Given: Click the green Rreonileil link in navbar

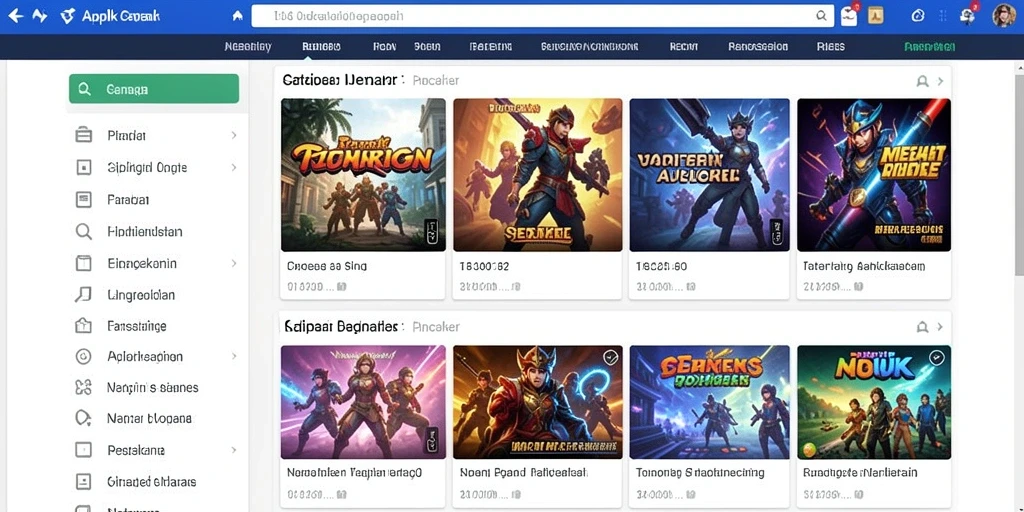Looking at the screenshot, I should point(929,46).
